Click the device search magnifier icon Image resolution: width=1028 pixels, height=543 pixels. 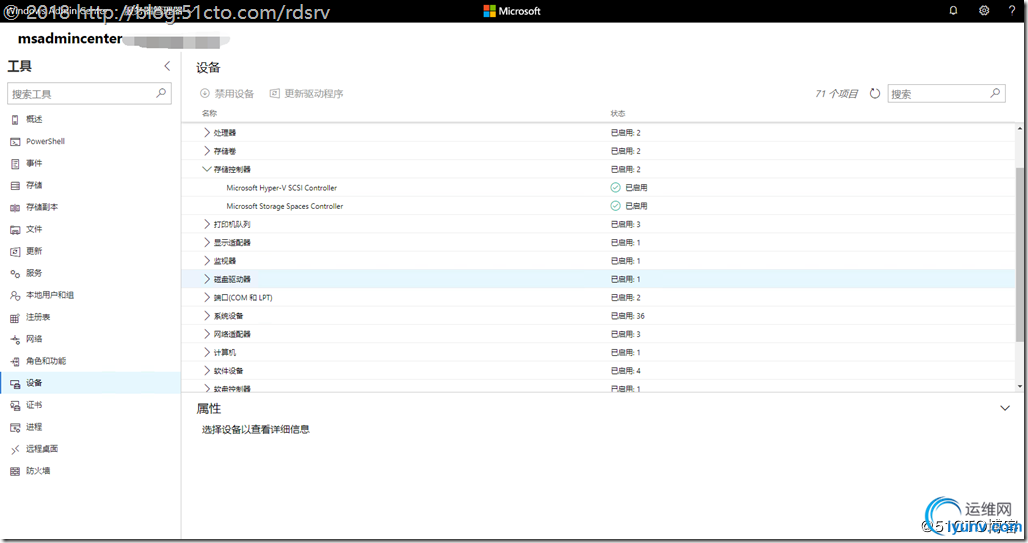[995, 93]
